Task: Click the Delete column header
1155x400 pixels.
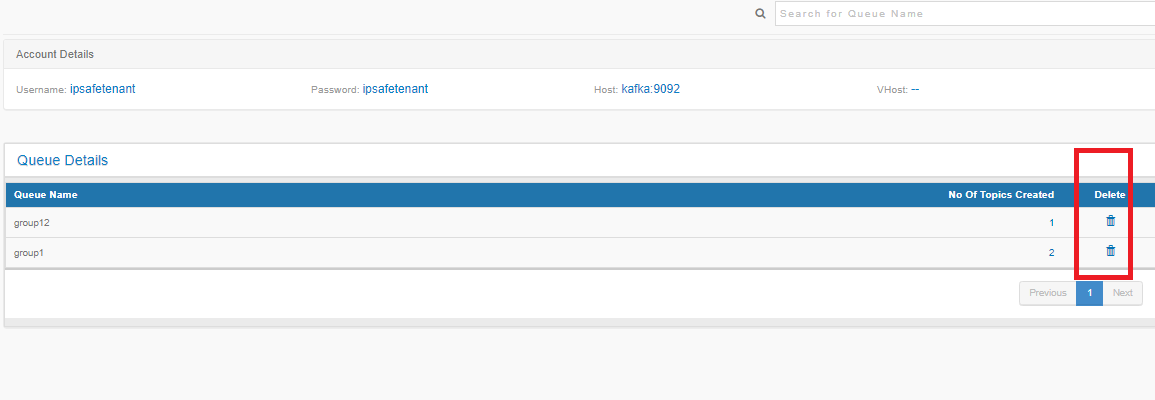Action: 1109,195
